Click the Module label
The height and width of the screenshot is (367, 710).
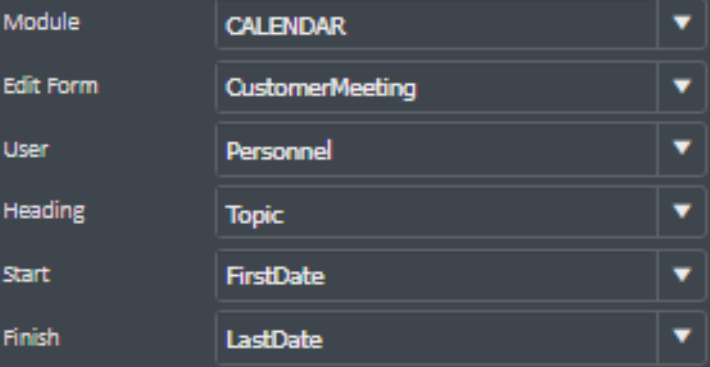point(42,22)
